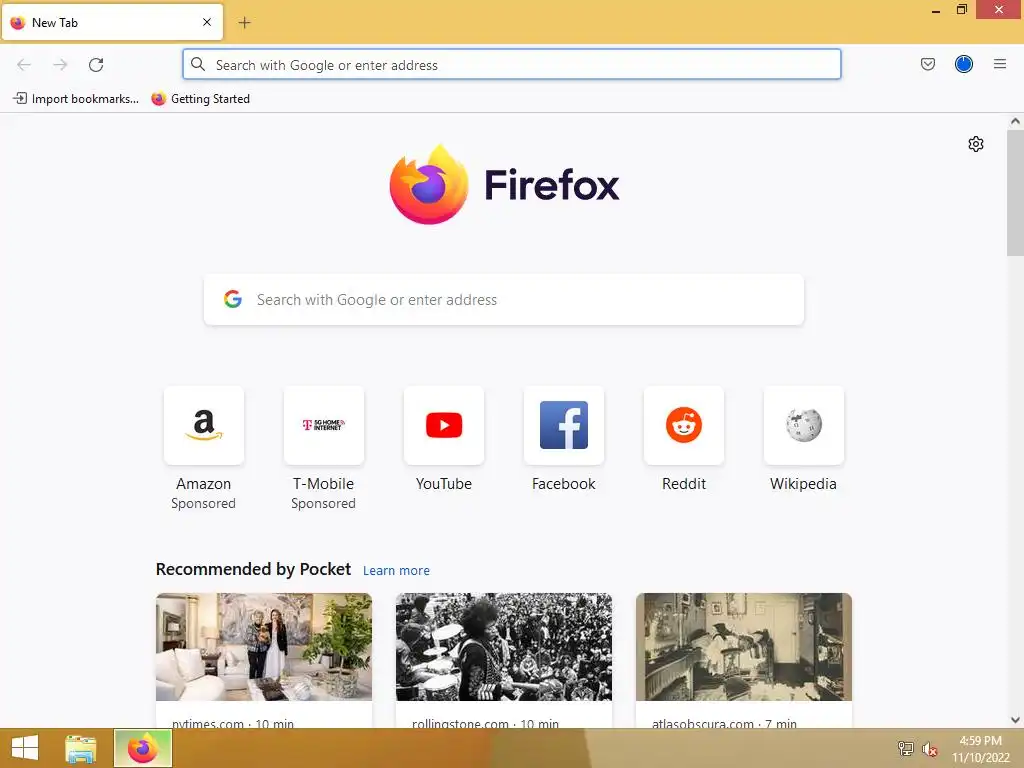Click the scrollbar up arrow

point(1015,121)
